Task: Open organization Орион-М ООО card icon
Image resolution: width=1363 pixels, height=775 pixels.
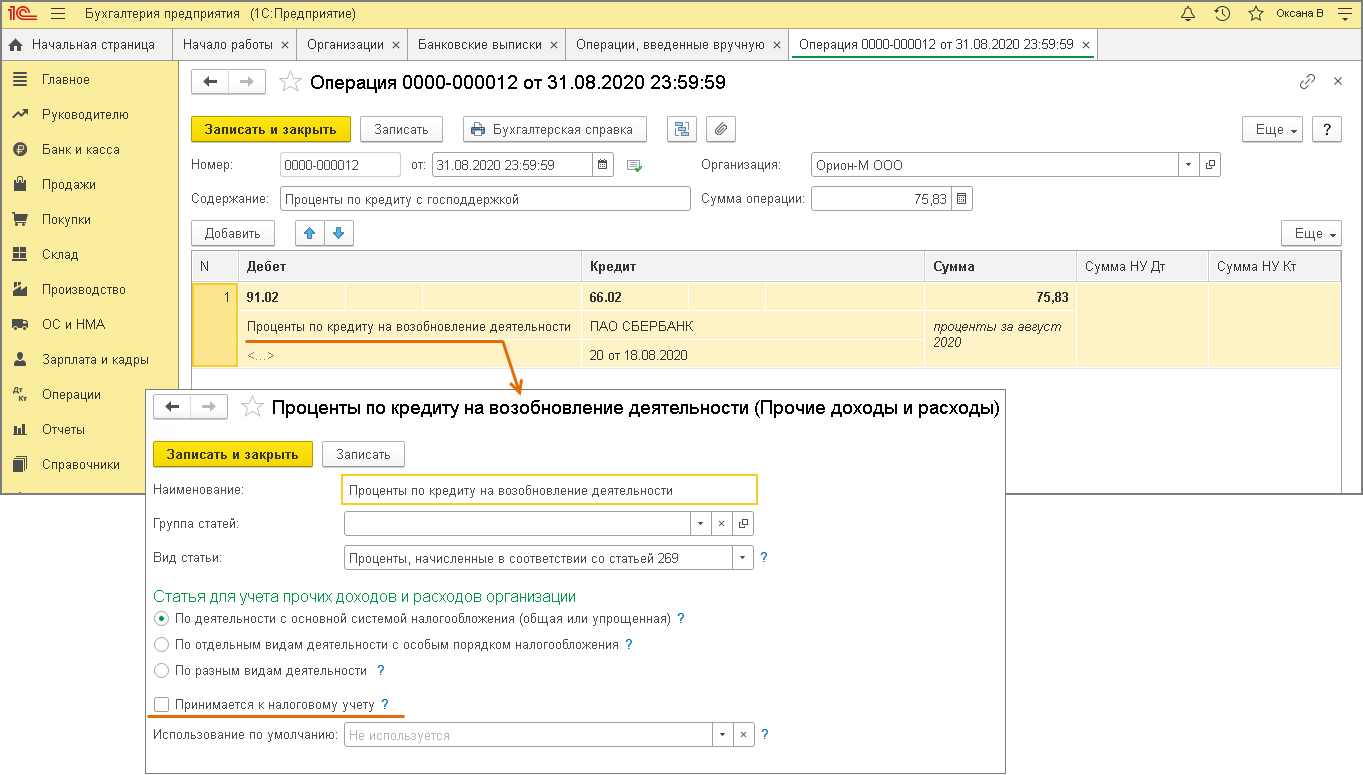Action: pos(1210,165)
